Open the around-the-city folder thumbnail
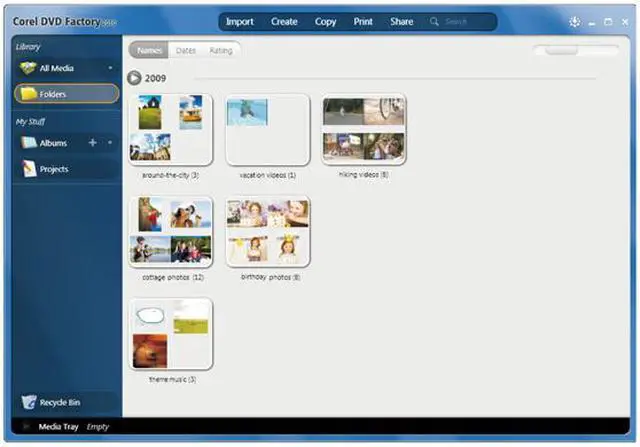Screen dimensions: 640x447 [x=171, y=129]
